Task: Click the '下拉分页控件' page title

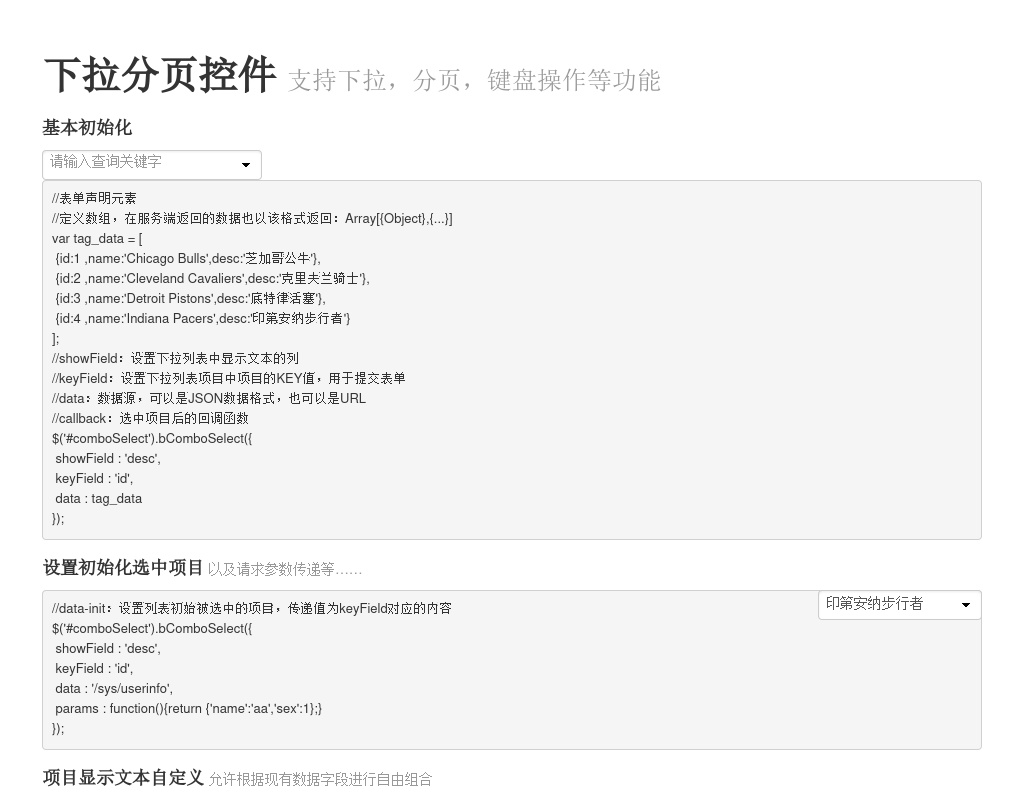Action: click(x=160, y=74)
